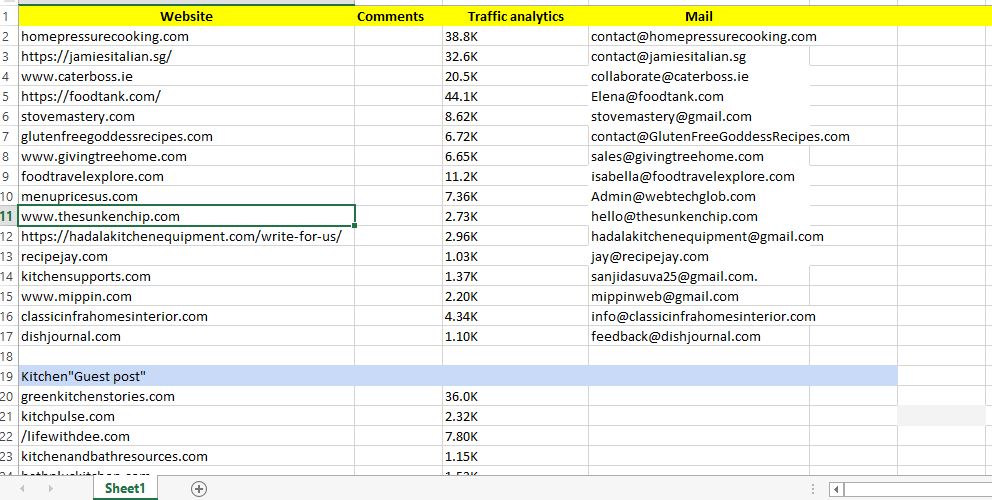Click the next sheet navigation arrow
Screen dimensions: 992x500
[x=49, y=489]
